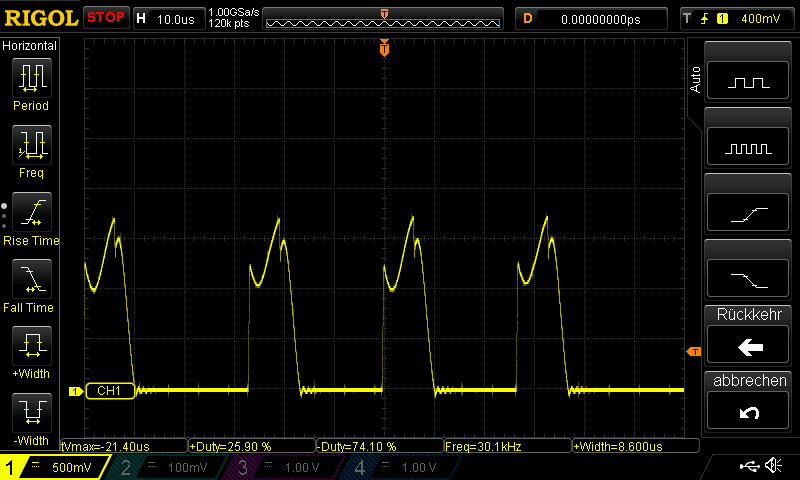This screenshot has width=800, height=480.
Task: Select channel 1 500mV scale tab
Action: click(55, 467)
